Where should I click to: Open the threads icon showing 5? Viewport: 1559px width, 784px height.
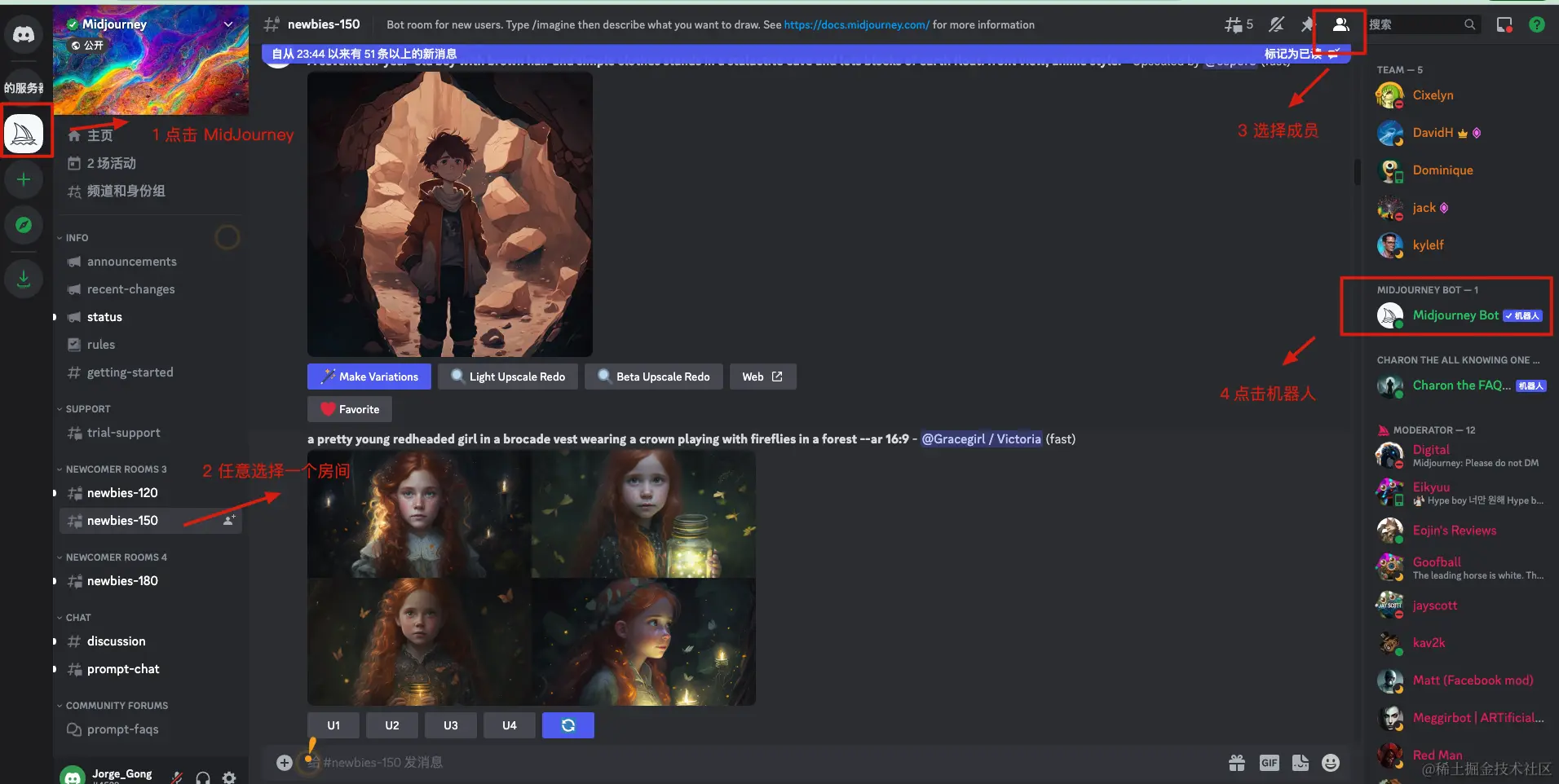pos(1239,24)
